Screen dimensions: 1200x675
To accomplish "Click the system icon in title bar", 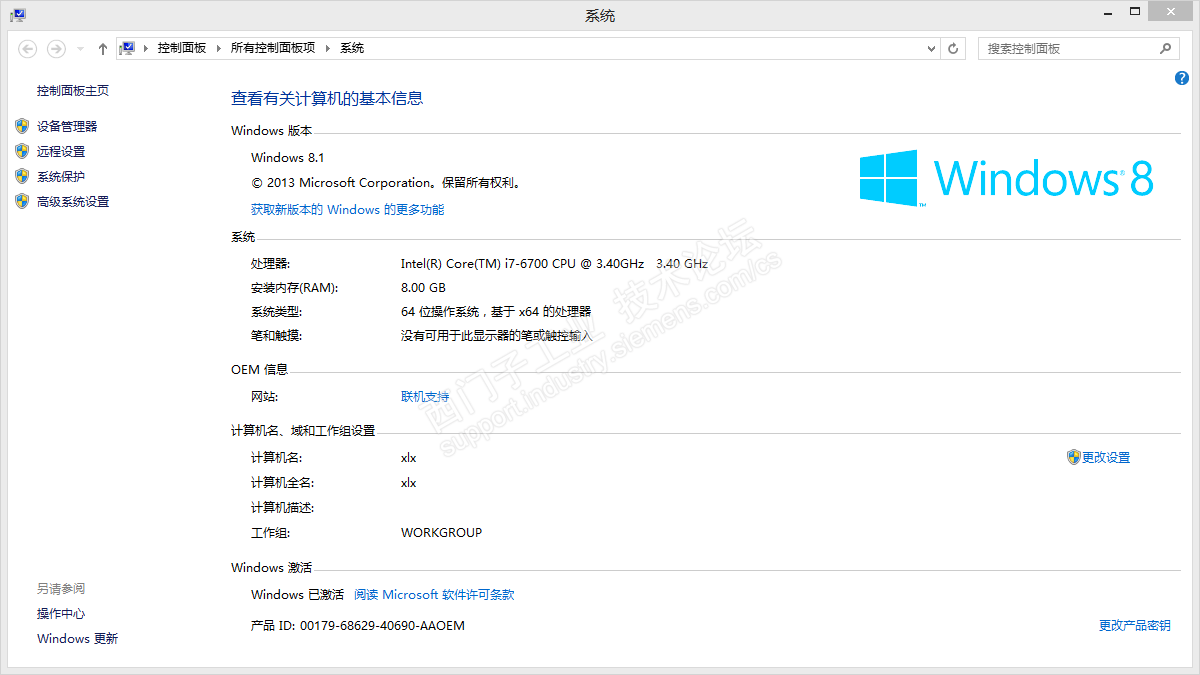I will click(x=18, y=15).
